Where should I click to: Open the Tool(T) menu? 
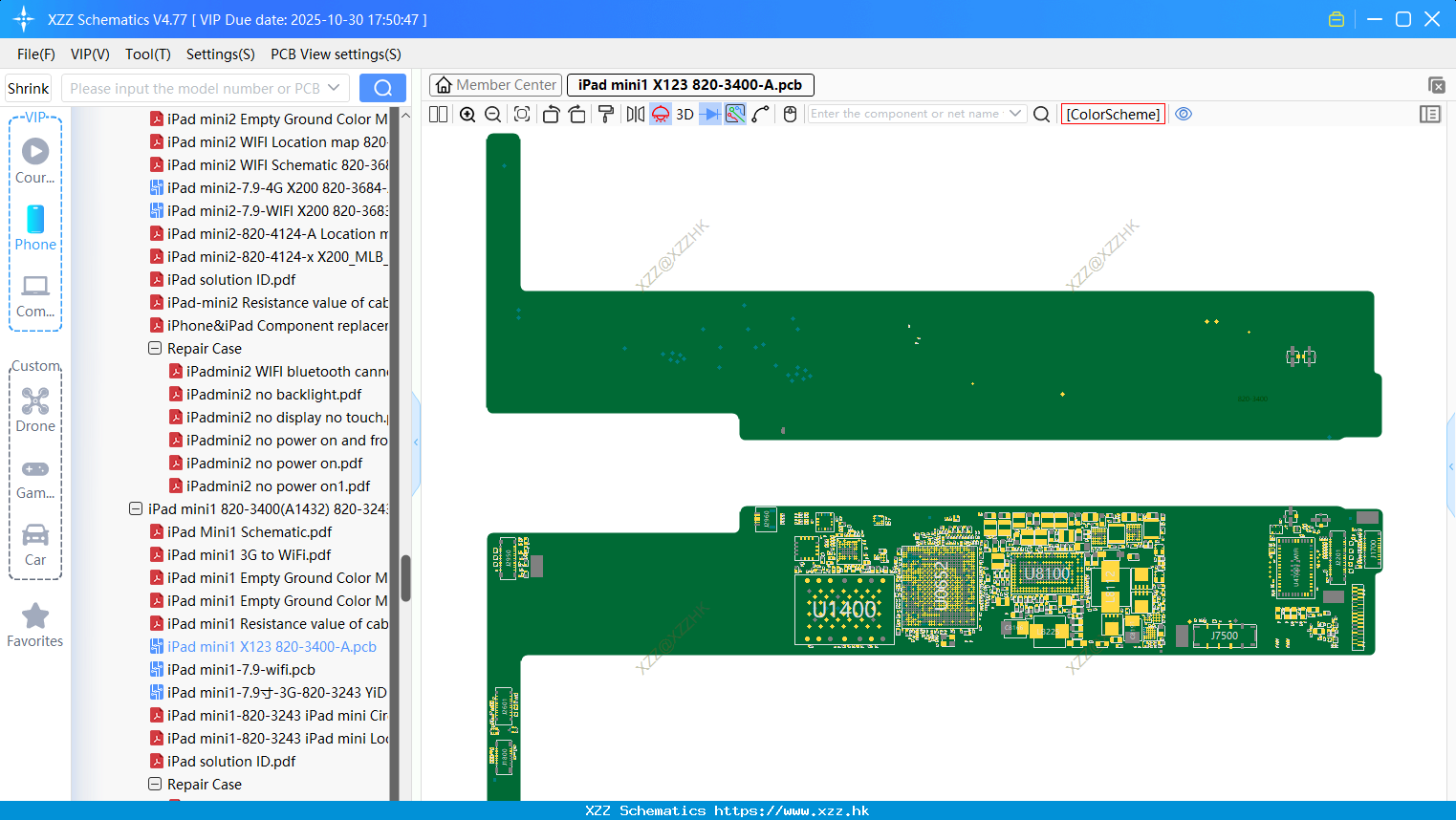(148, 54)
